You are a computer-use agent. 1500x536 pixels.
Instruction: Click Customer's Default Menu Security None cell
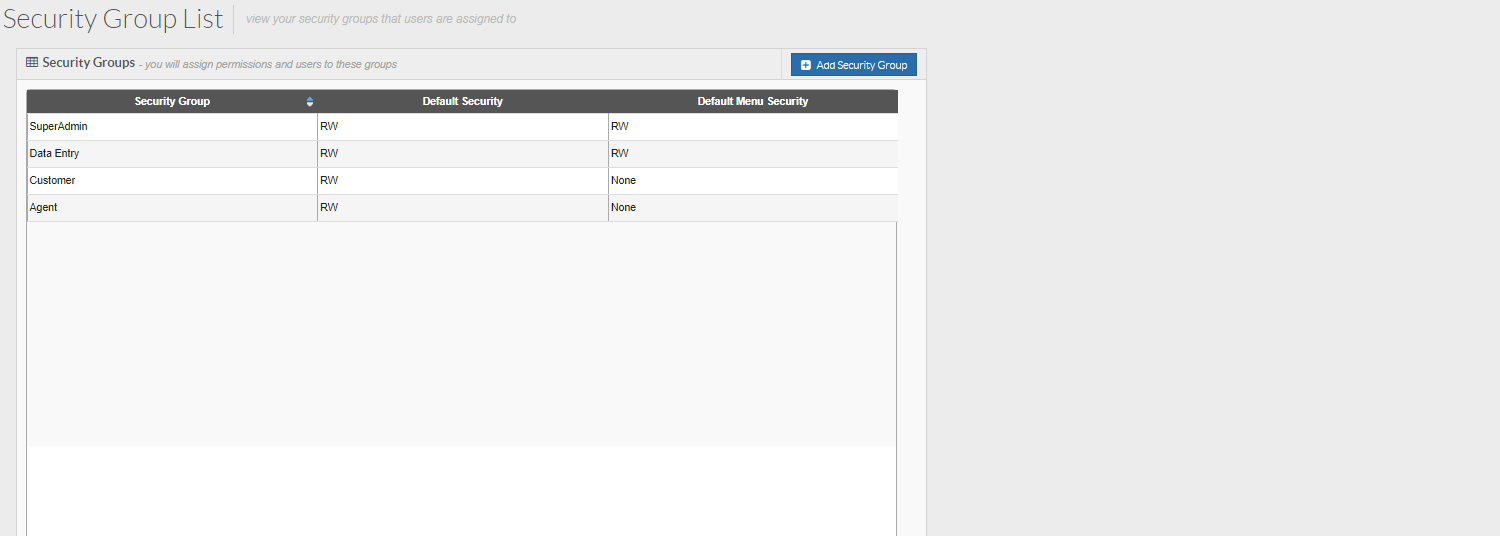624,181
